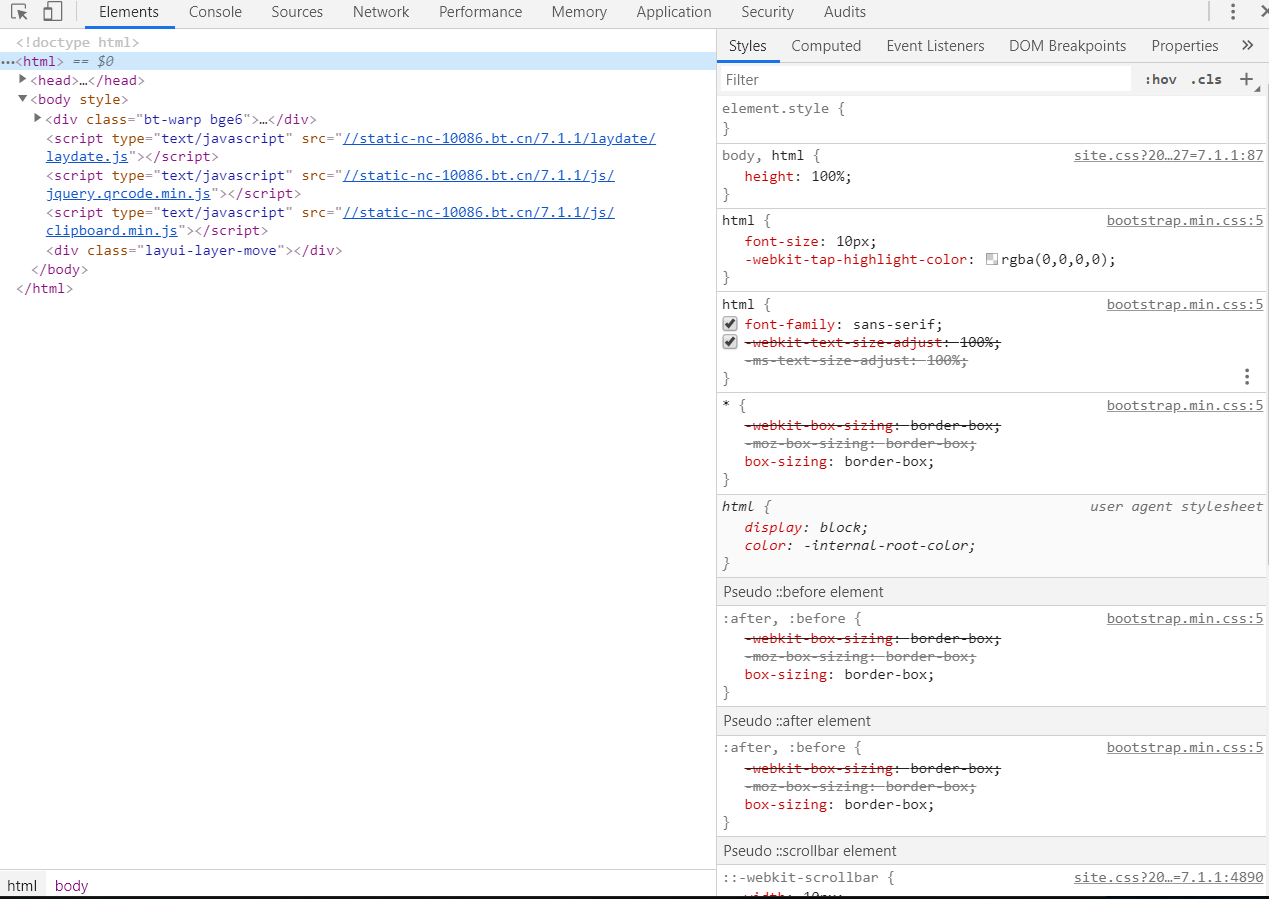The image size is (1269, 899).
Task: Click the 'user agent stylesheet' label
Action: tap(1177, 507)
